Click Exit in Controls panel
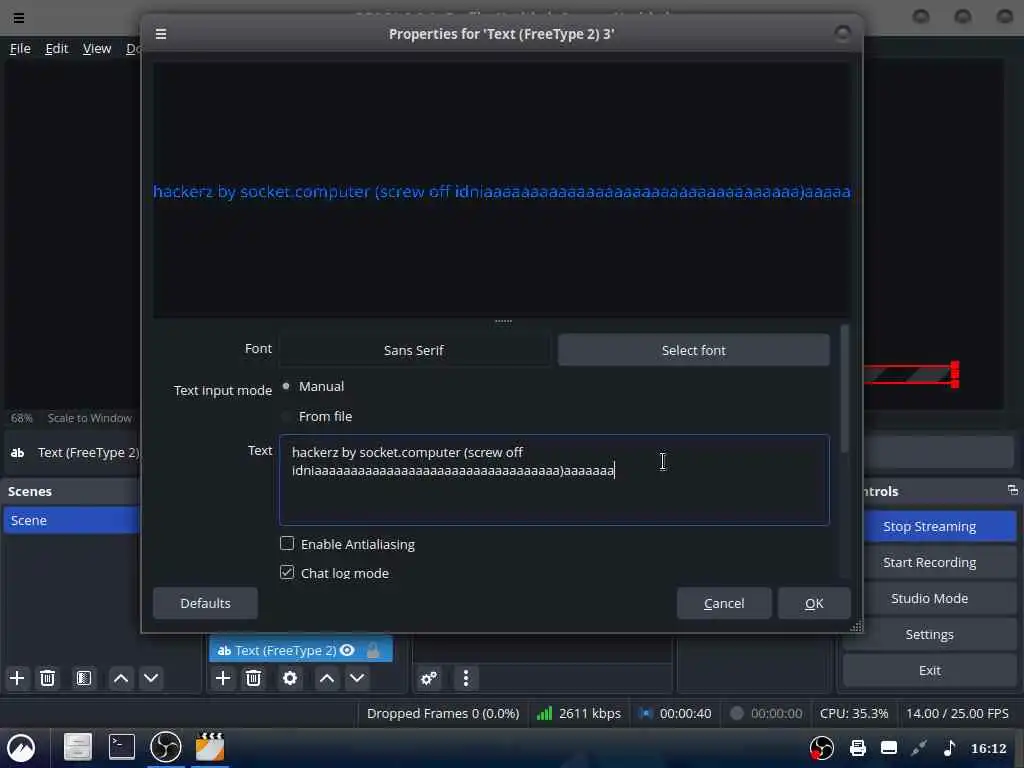The width and height of the screenshot is (1024, 768). tap(929, 670)
